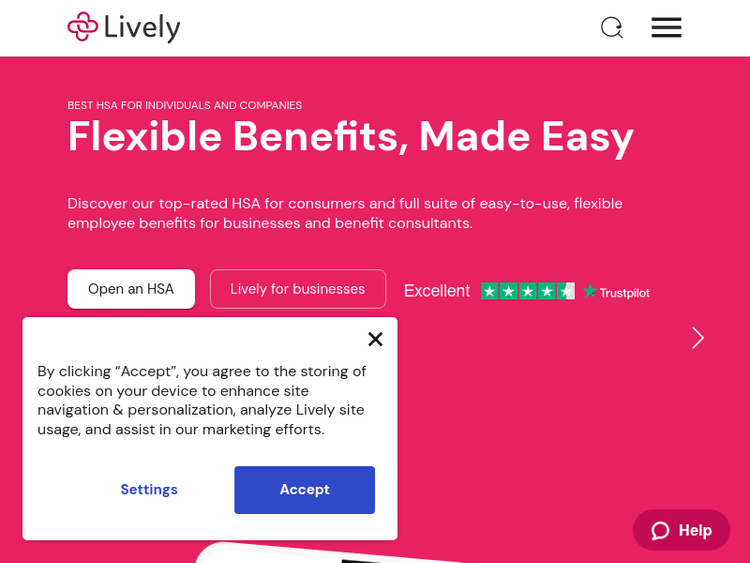Open cookie Settings in the banner

(x=149, y=490)
